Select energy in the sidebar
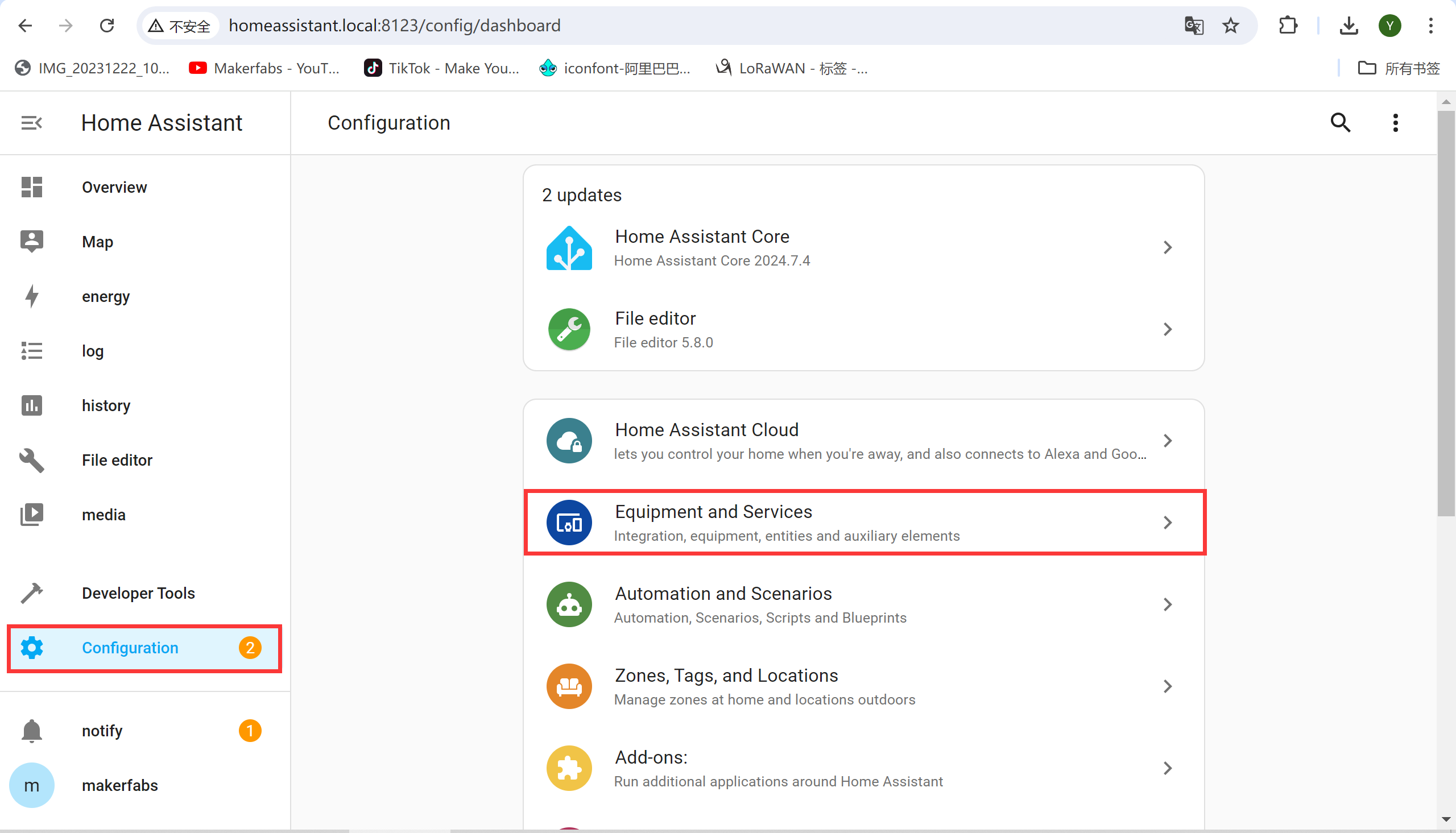Screen dimensions: 1456x833 [144, 296]
